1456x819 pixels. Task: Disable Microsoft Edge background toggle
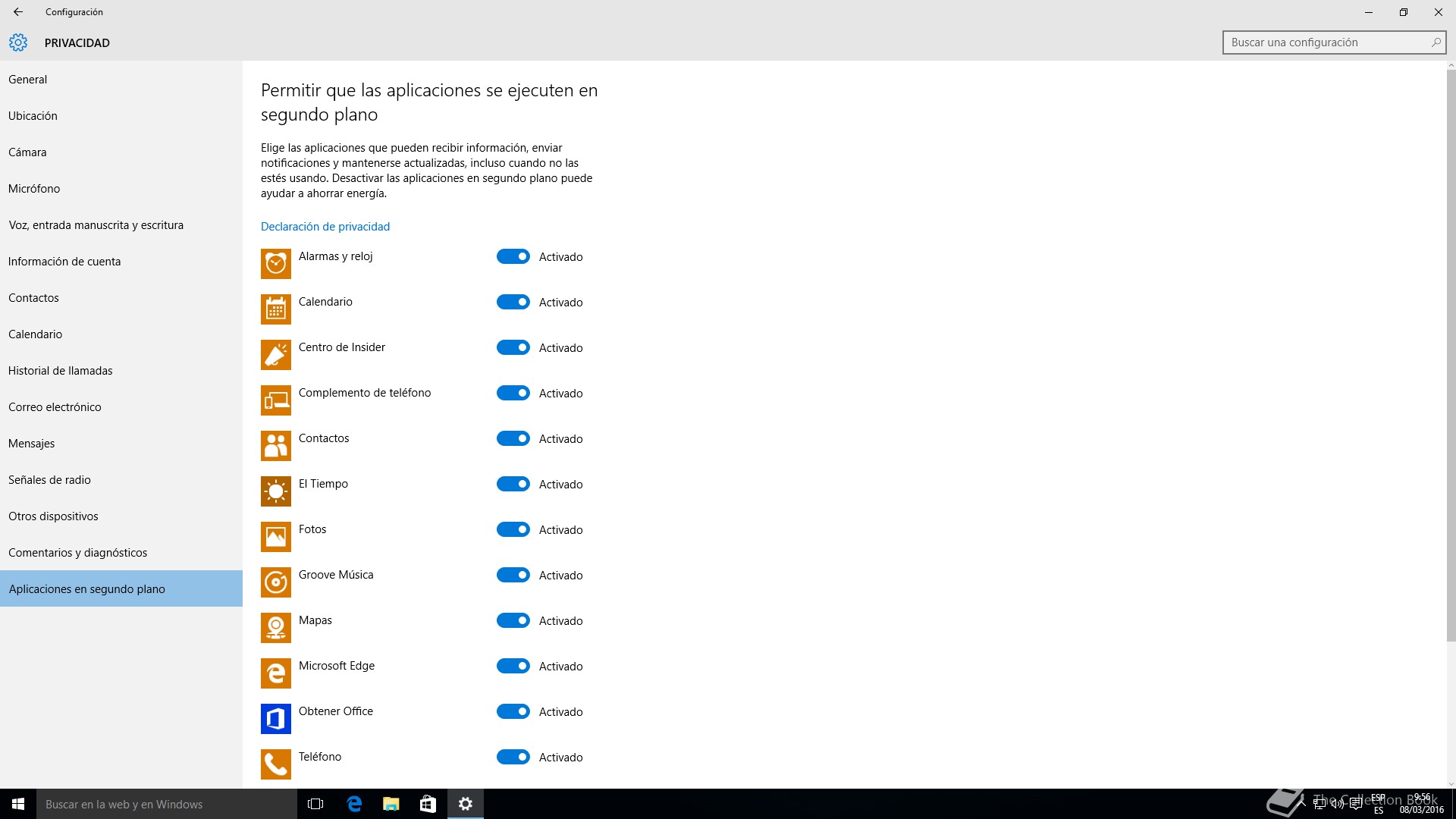(513, 666)
